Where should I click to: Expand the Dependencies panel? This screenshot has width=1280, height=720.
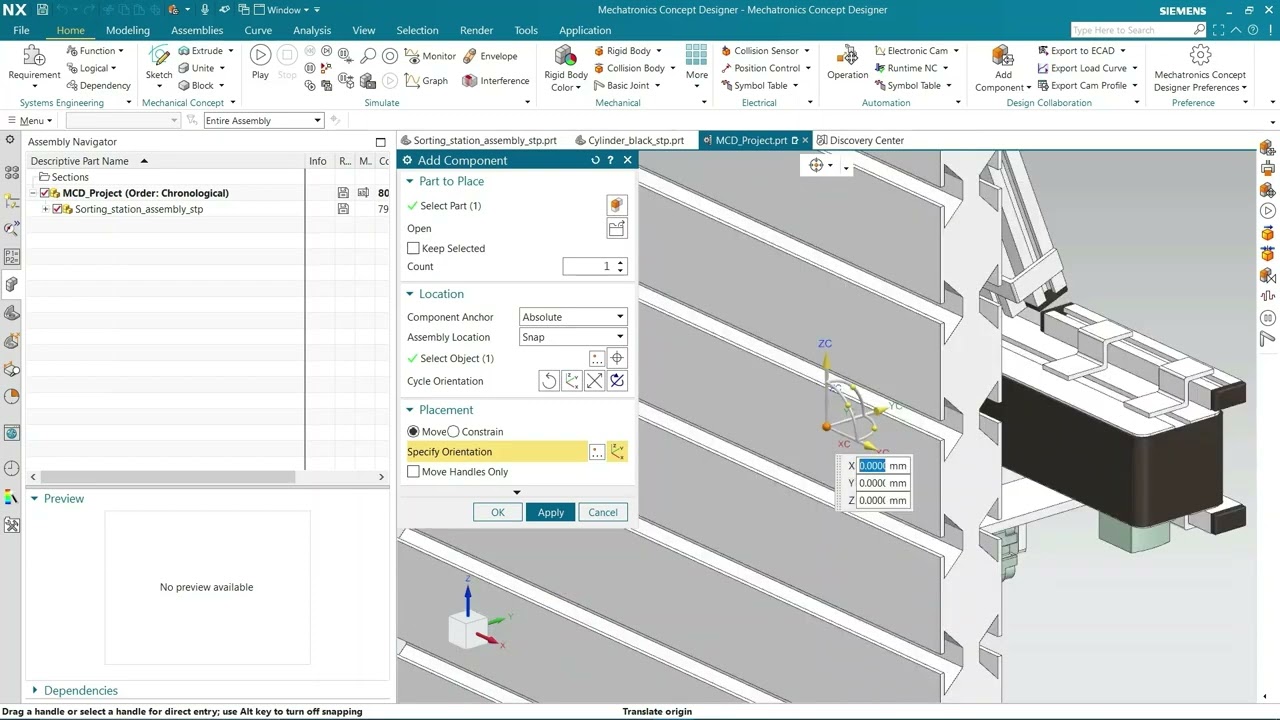[35, 690]
